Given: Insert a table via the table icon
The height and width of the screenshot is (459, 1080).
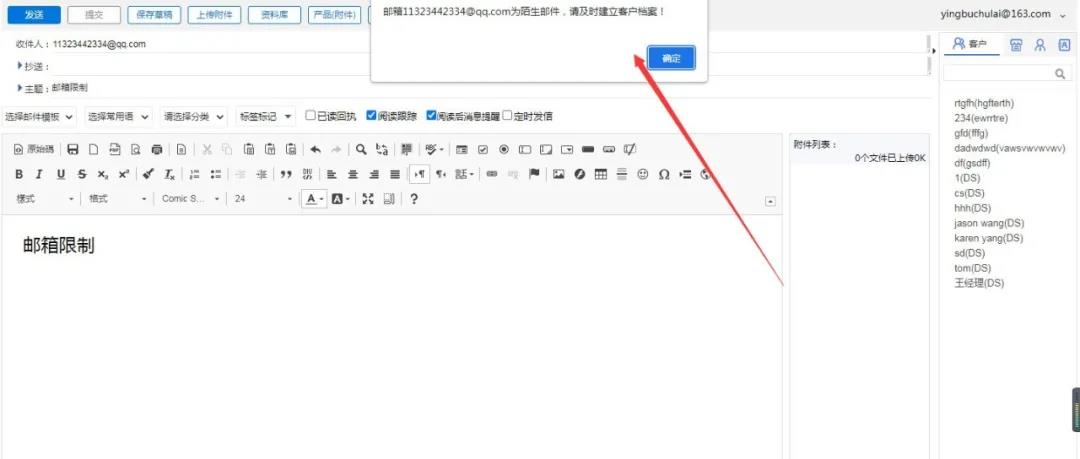Looking at the screenshot, I should (601, 174).
